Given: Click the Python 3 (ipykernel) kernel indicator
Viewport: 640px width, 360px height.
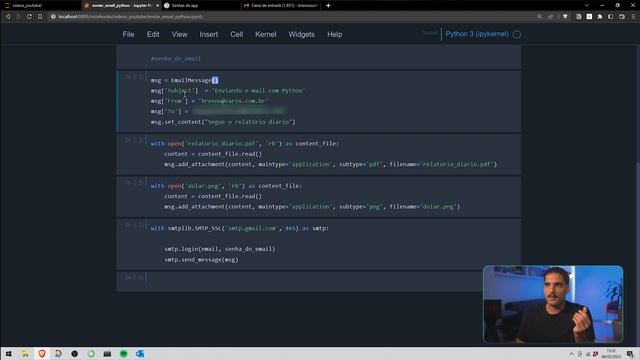Looking at the screenshot, I should pyautogui.click(x=477, y=34).
